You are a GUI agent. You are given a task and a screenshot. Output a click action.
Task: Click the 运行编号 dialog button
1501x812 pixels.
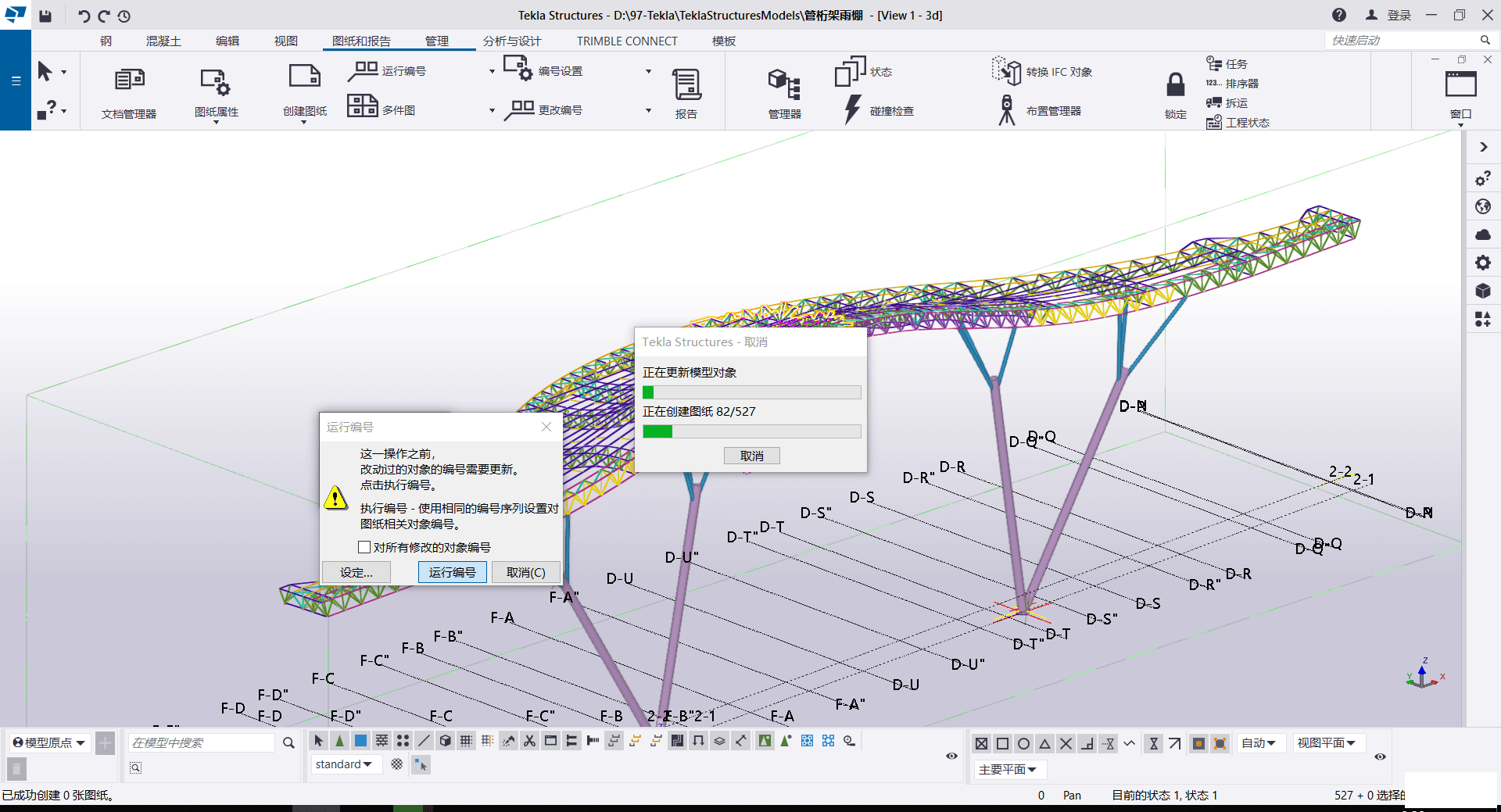(x=453, y=572)
